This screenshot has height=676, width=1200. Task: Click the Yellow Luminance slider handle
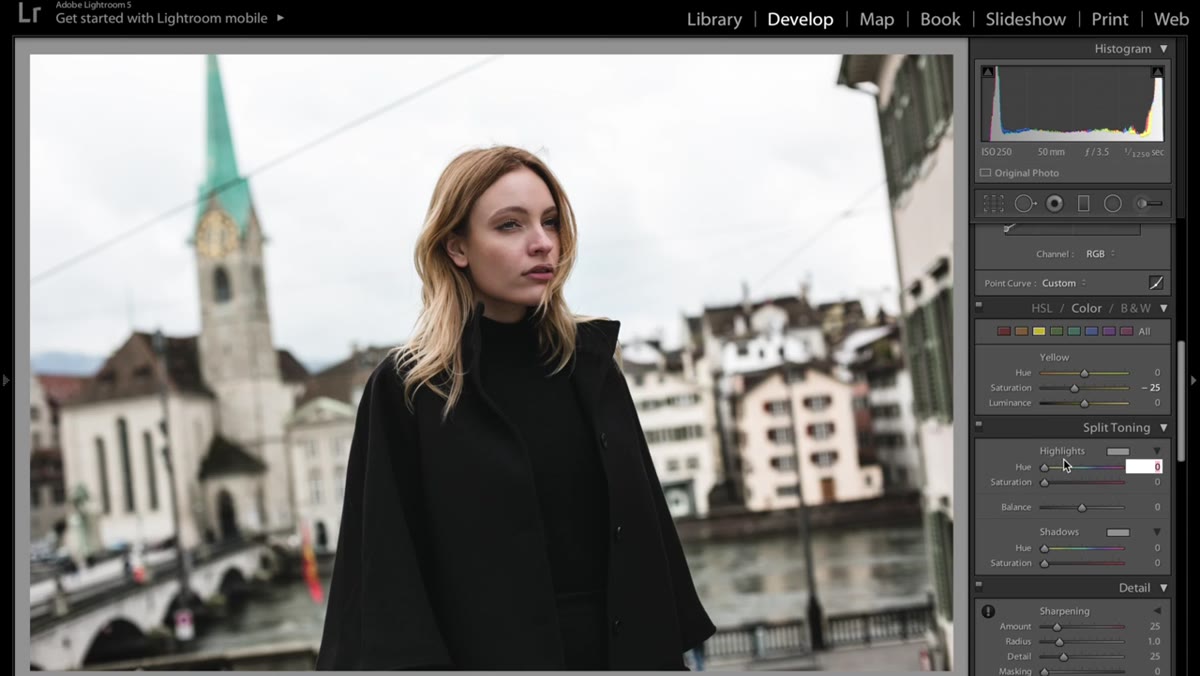(x=1084, y=403)
